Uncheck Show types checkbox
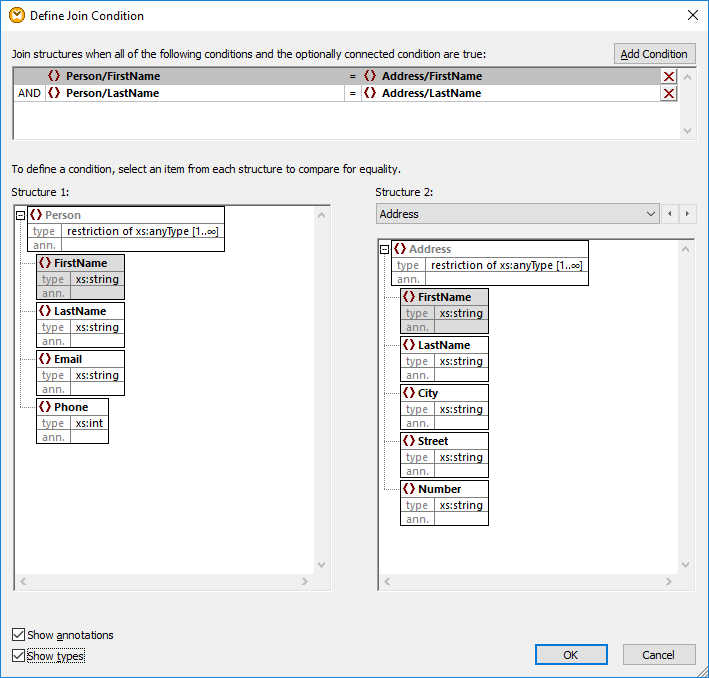This screenshot has width=709, height=678. pyautogui.click(x=19, y=656)
